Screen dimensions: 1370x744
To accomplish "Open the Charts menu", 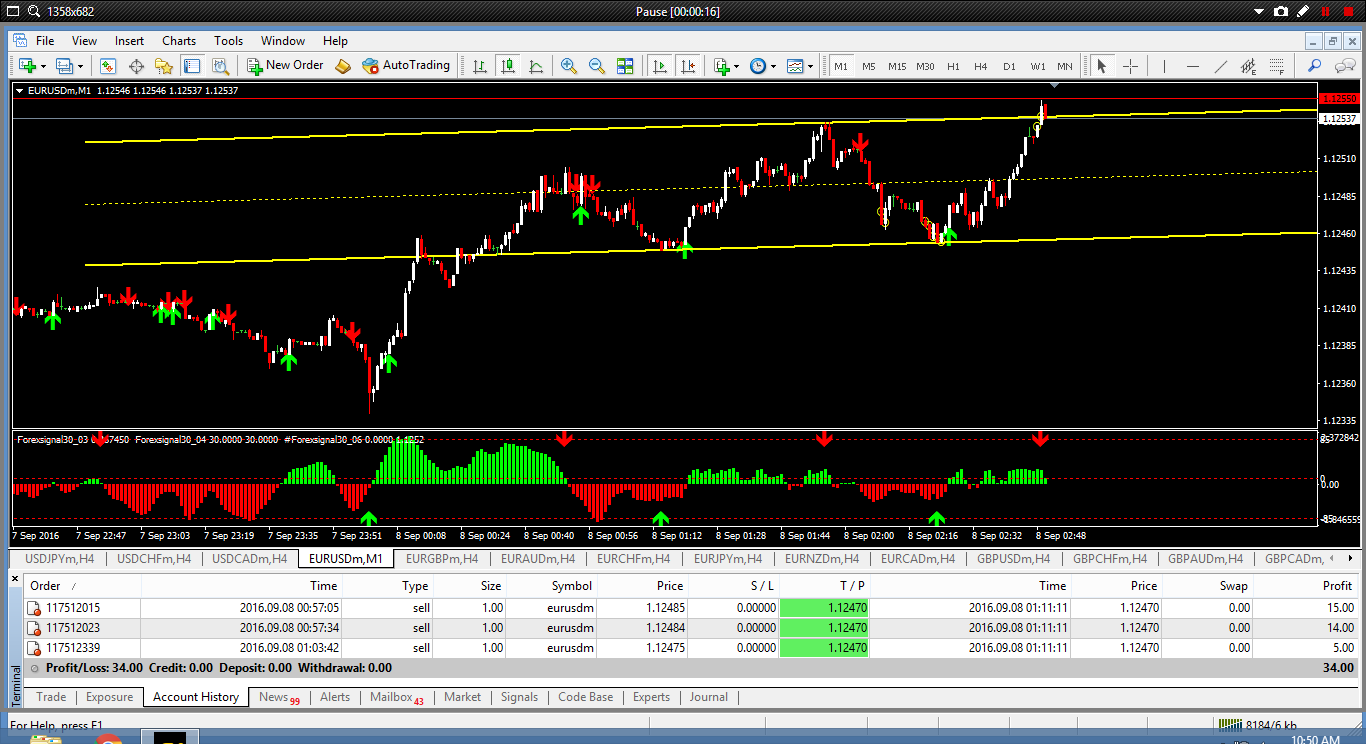I will 179,41.
